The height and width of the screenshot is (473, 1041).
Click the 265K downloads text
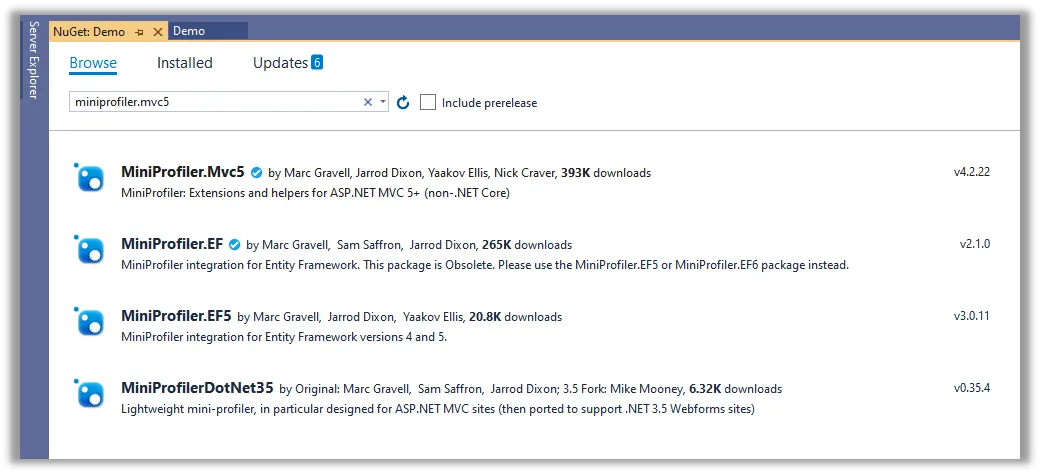point(527,244)
